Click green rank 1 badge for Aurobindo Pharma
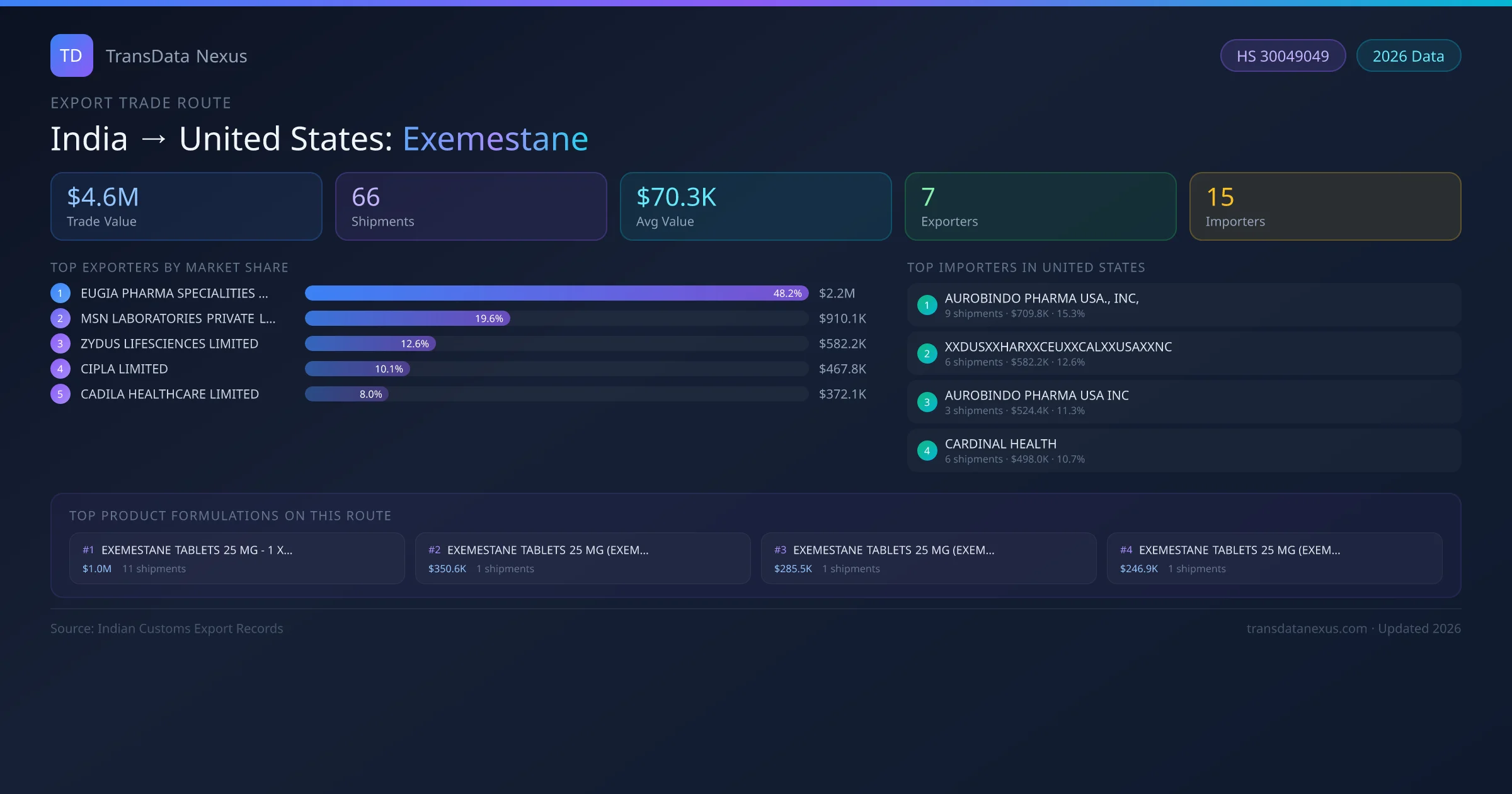Screen dimensions: 1512x794 [927, 305]
